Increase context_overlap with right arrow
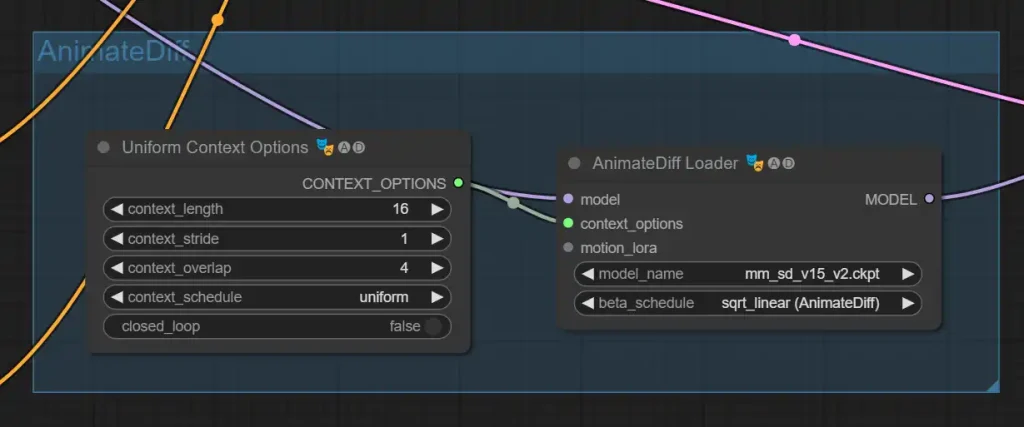Image resolution: width=1024 pixels, height=427 pixels. 437,268
